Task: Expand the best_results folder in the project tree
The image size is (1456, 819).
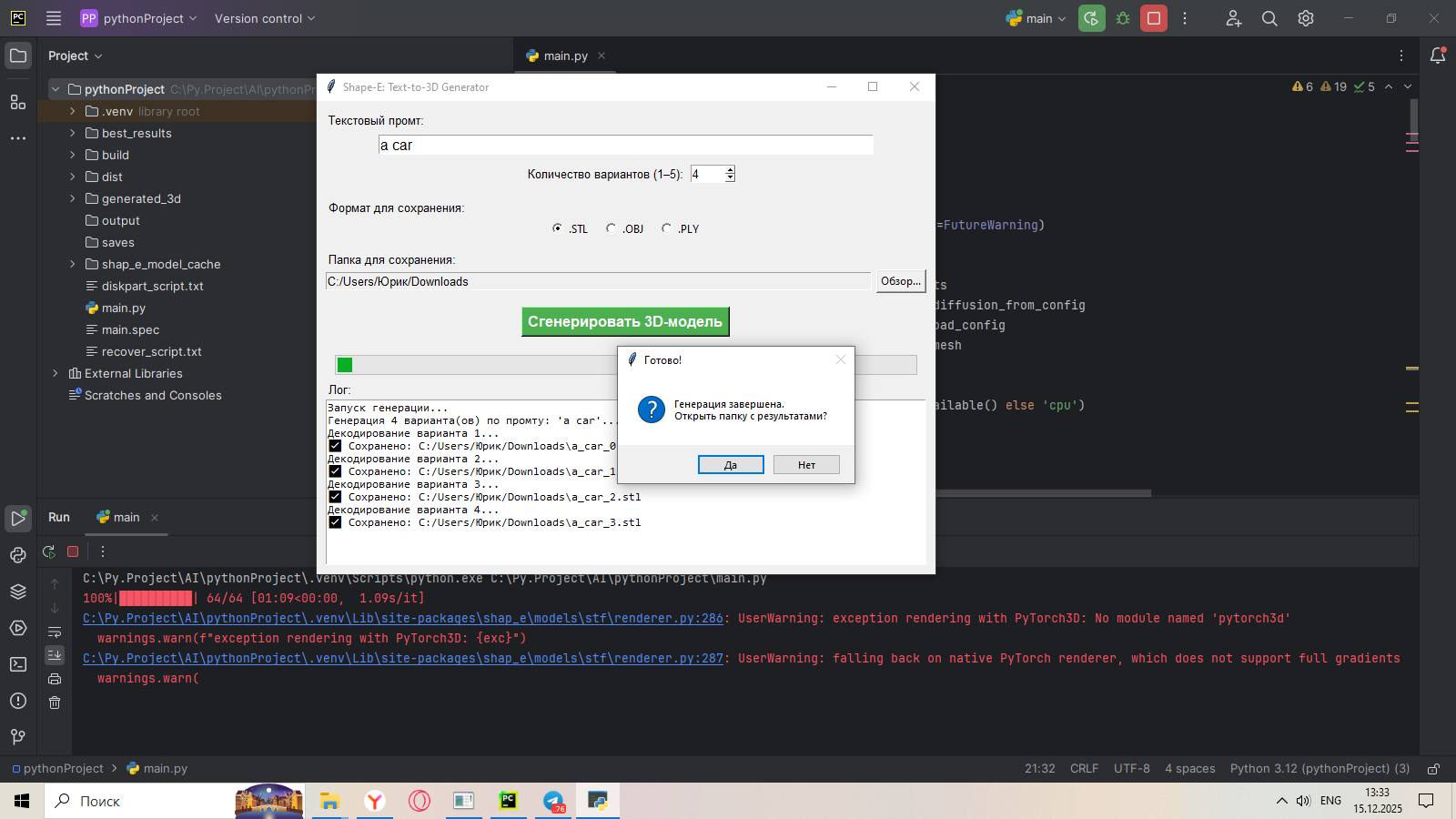Action: [73, 133]
